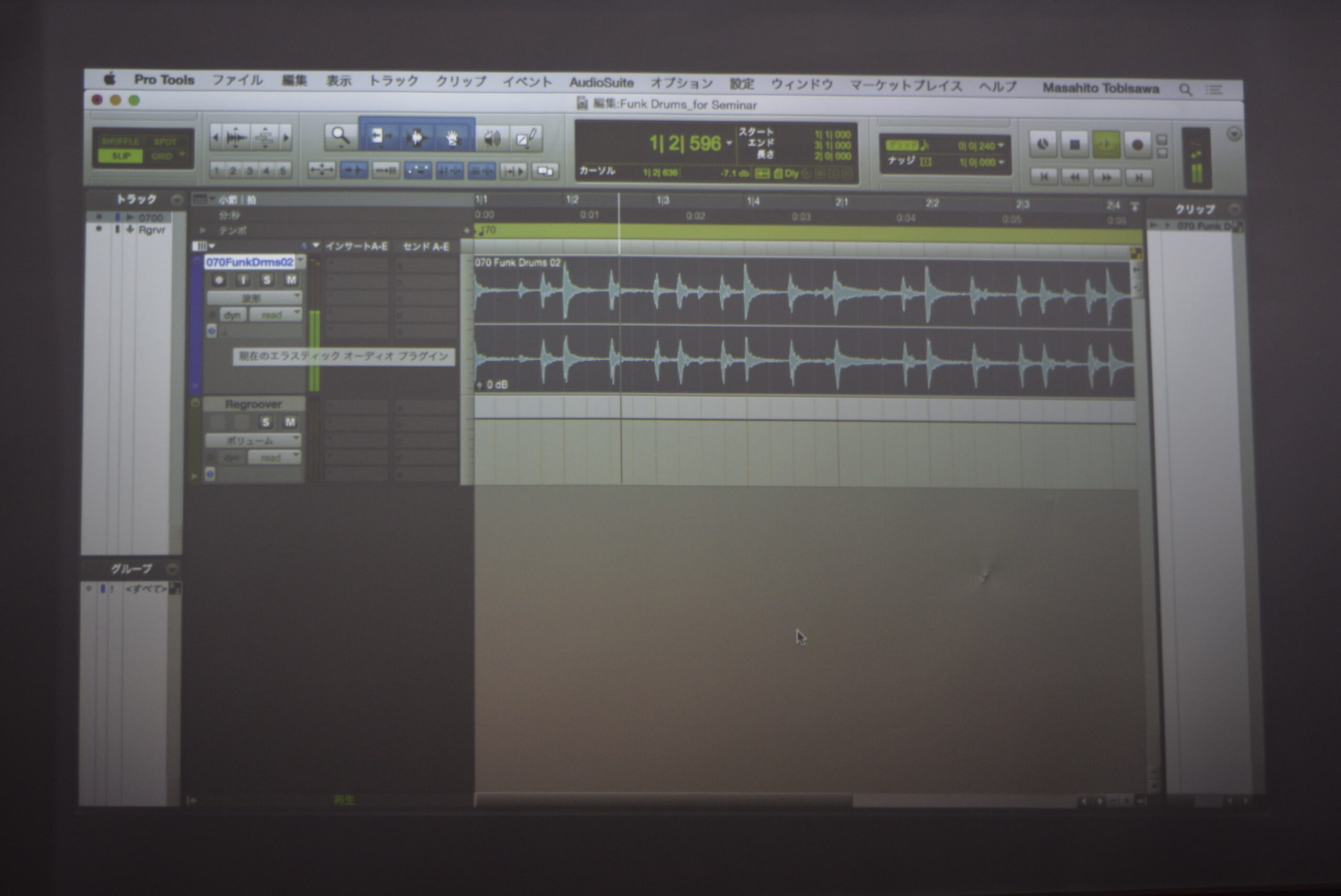Record-enable the 070FunkDrms02 track
This screenshot has height=896, width=1341.
218,280
